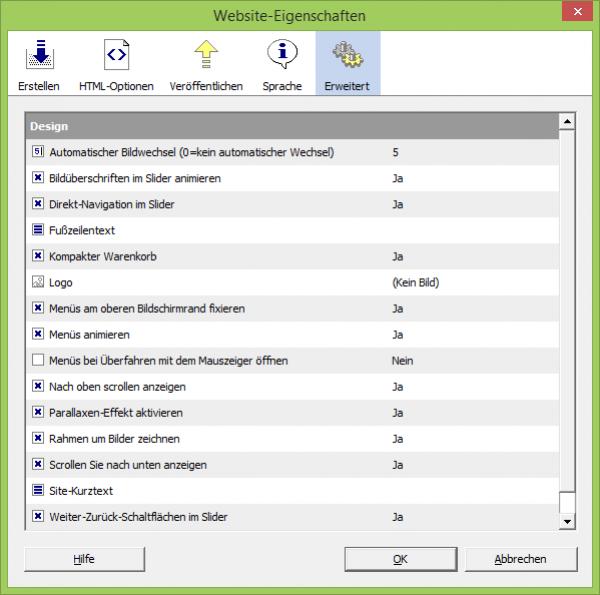The width and height of the screenshot is (600, 595).
Task: Select the Automatischer Bildwechsel value field
Action: (x=470, y=153)
